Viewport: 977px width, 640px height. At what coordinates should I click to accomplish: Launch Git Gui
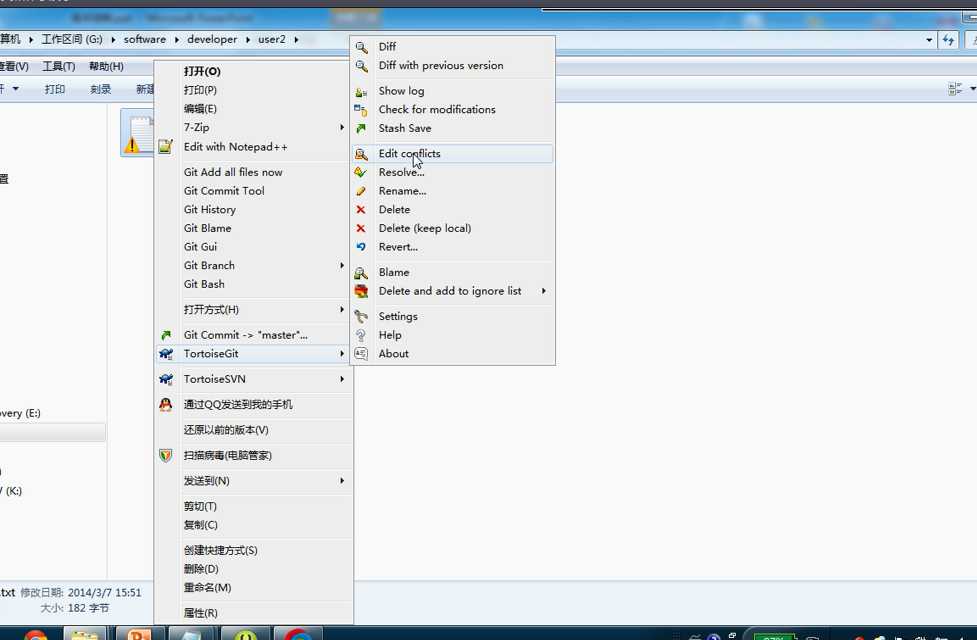tap(200, 247)
